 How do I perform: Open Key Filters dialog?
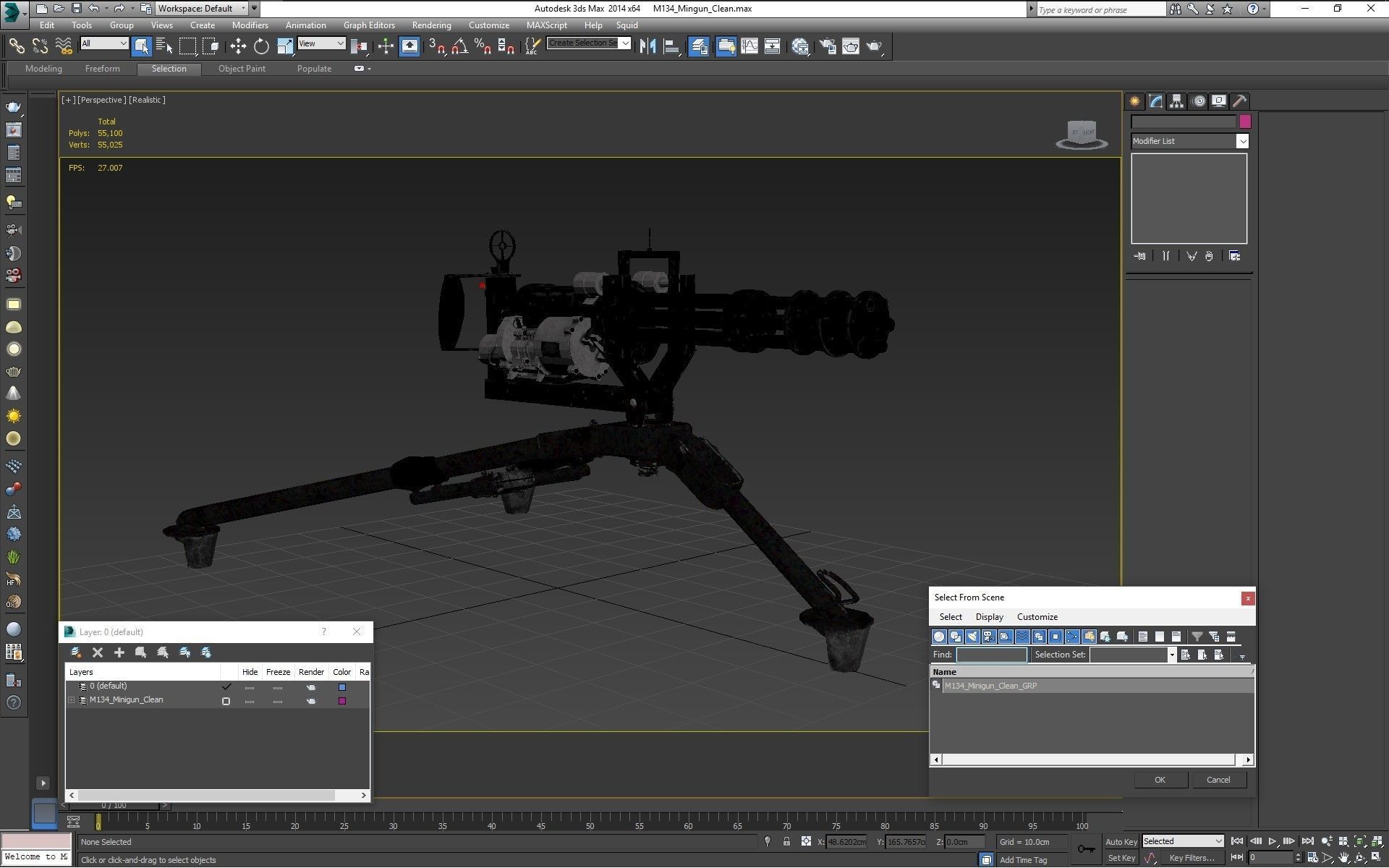1192,858
